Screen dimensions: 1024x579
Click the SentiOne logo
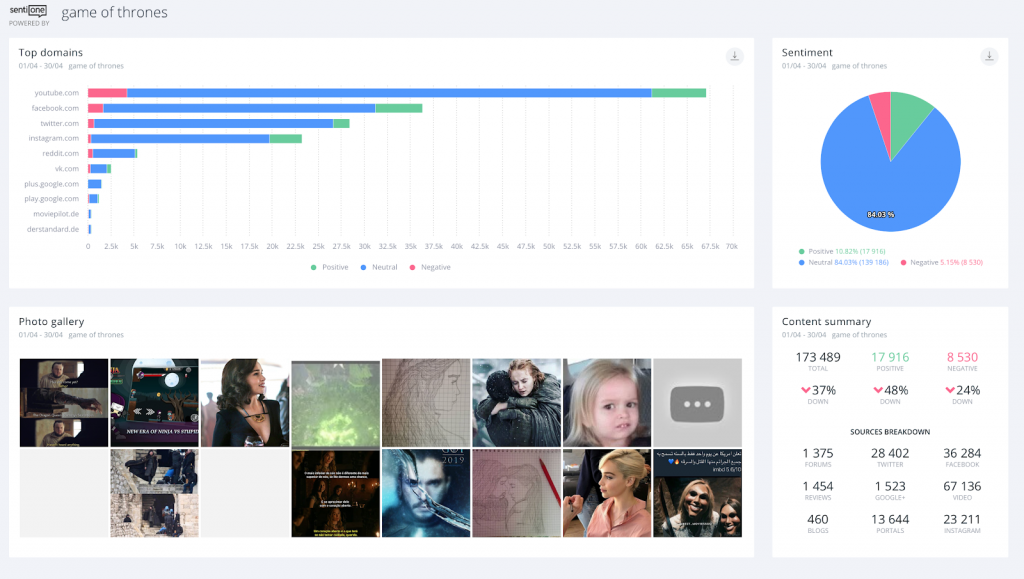coord(28,11)
